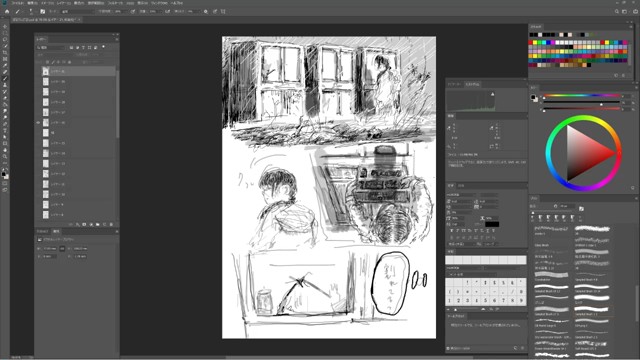Open brush preset picker in options bar
Screen dimensions: 640x360
pyautogui.click(x=31, y=11)
